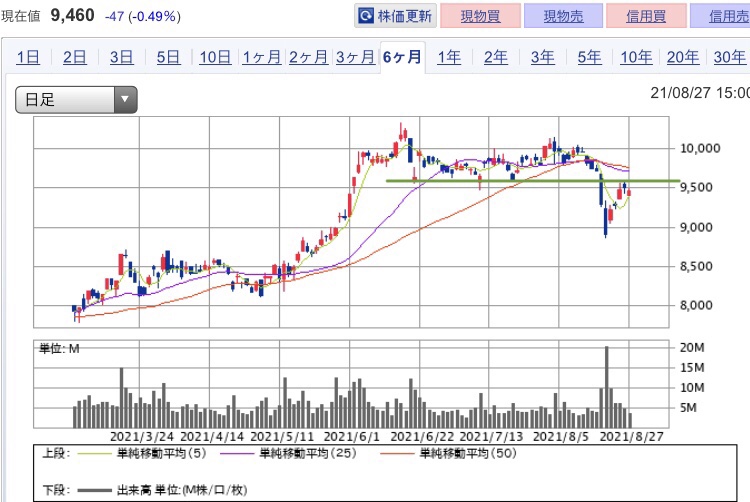
Task: Click the 8,000 price axis label
Action: coord(696,305)
